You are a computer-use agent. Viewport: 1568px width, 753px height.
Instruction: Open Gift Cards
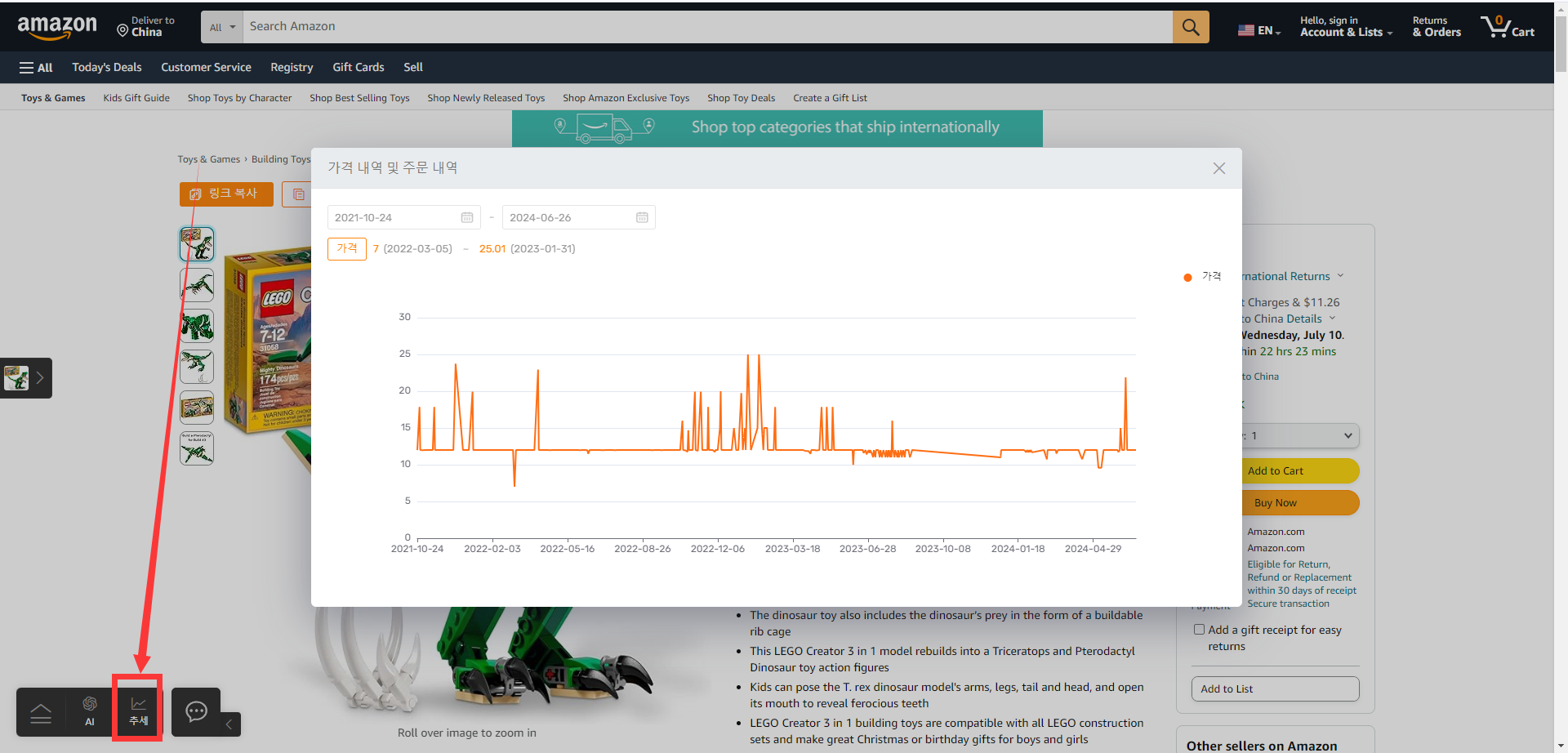[358, 68]
